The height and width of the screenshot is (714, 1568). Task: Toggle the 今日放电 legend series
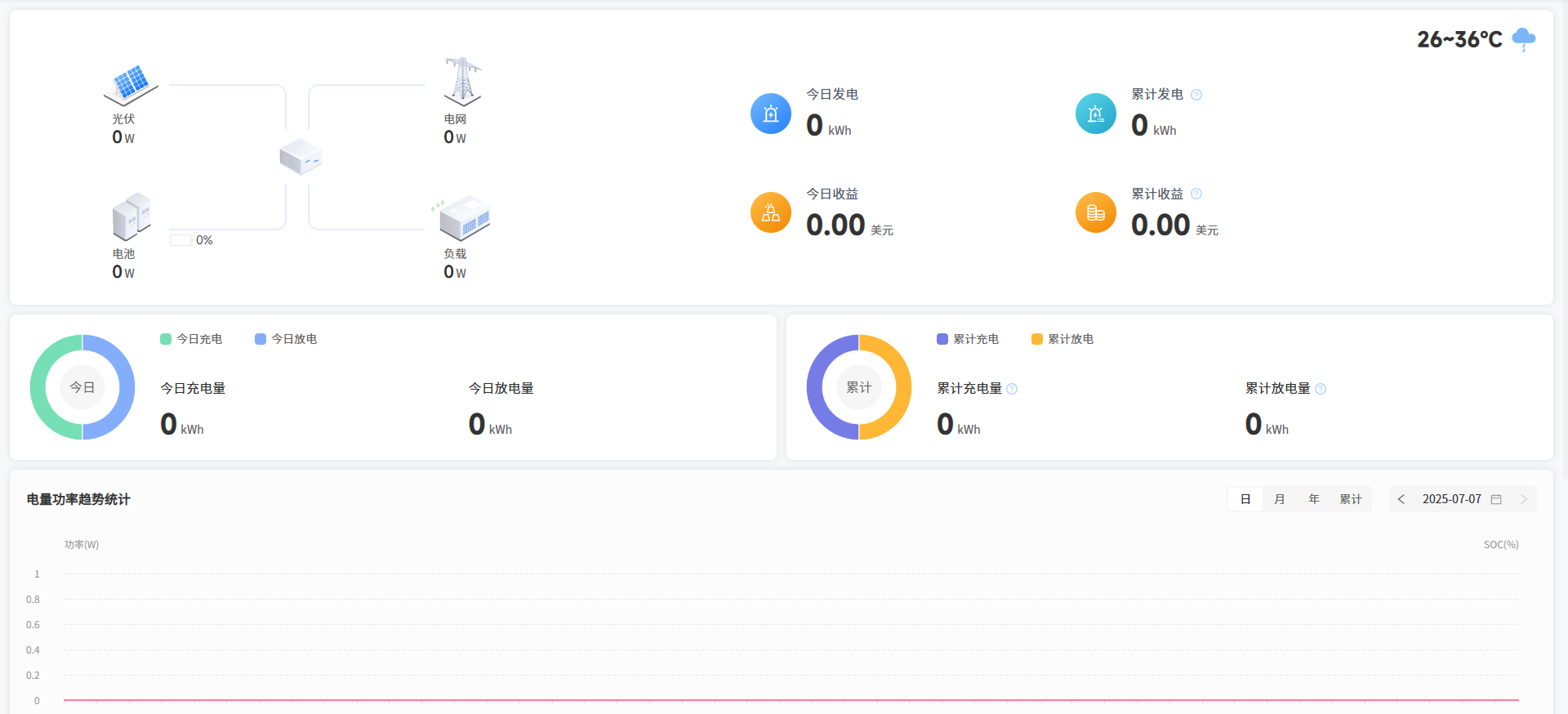point(286,339)
